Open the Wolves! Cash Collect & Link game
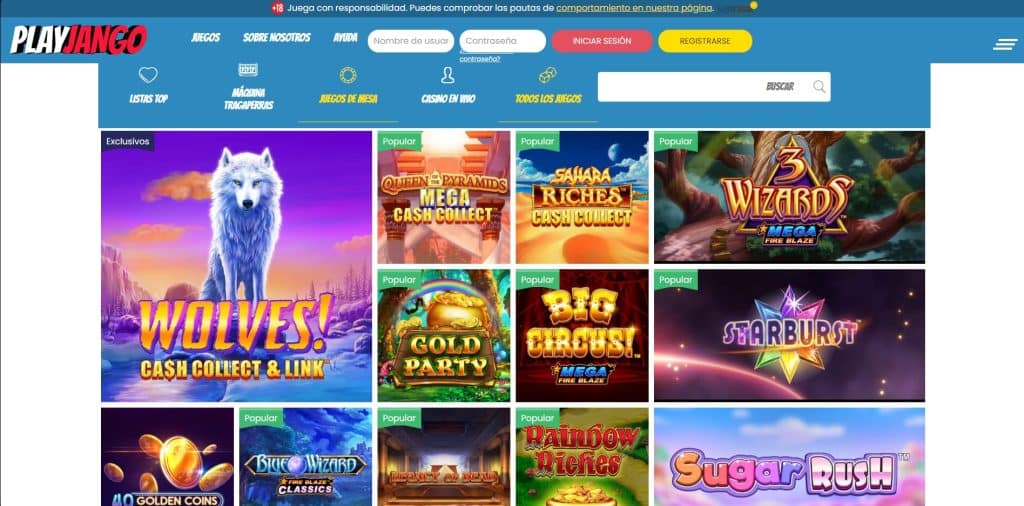 (236, 266)
